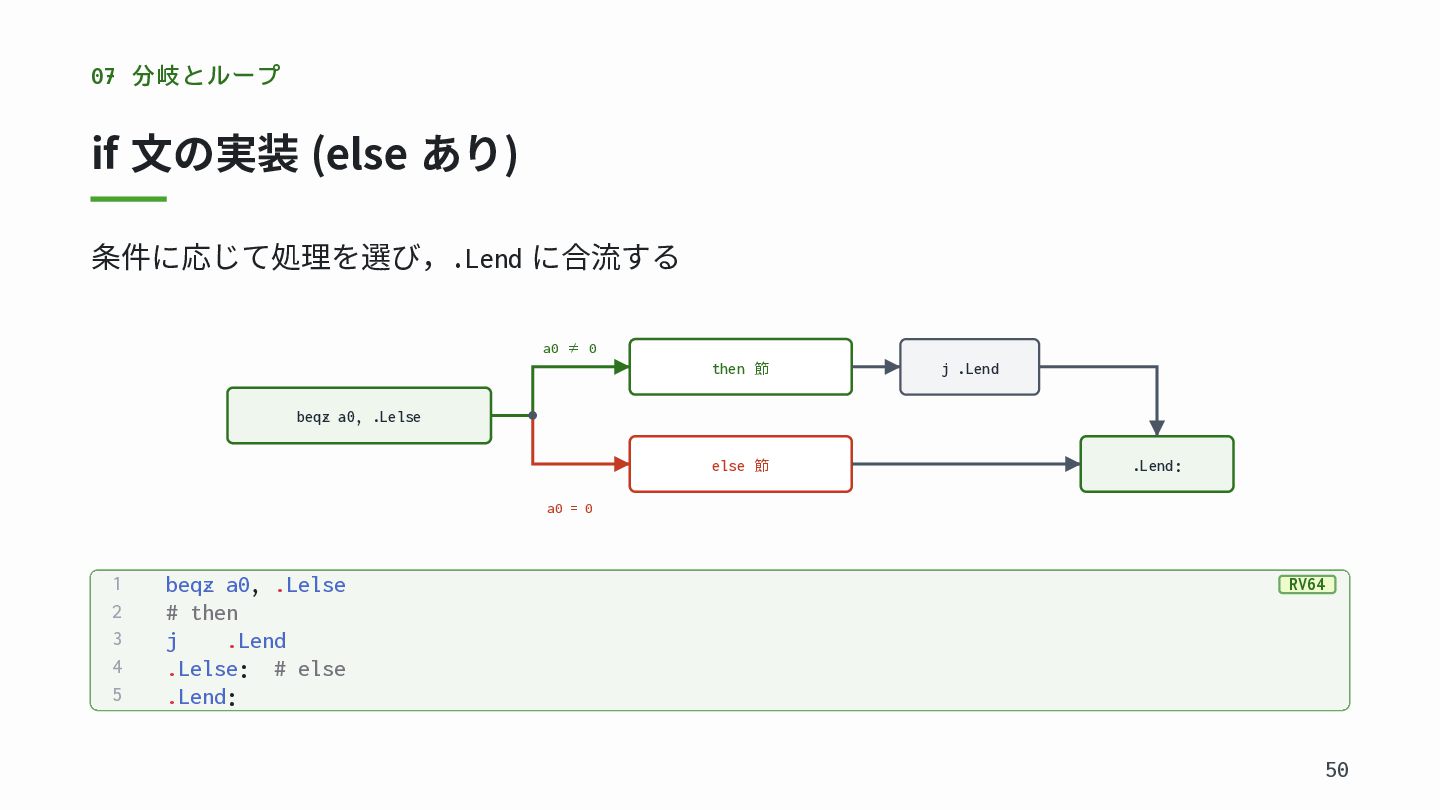Viewport: 1440px width, 810px height.
Task: Click downward arrowhead above '.Lend:' node
Action: pos(1157,428)
